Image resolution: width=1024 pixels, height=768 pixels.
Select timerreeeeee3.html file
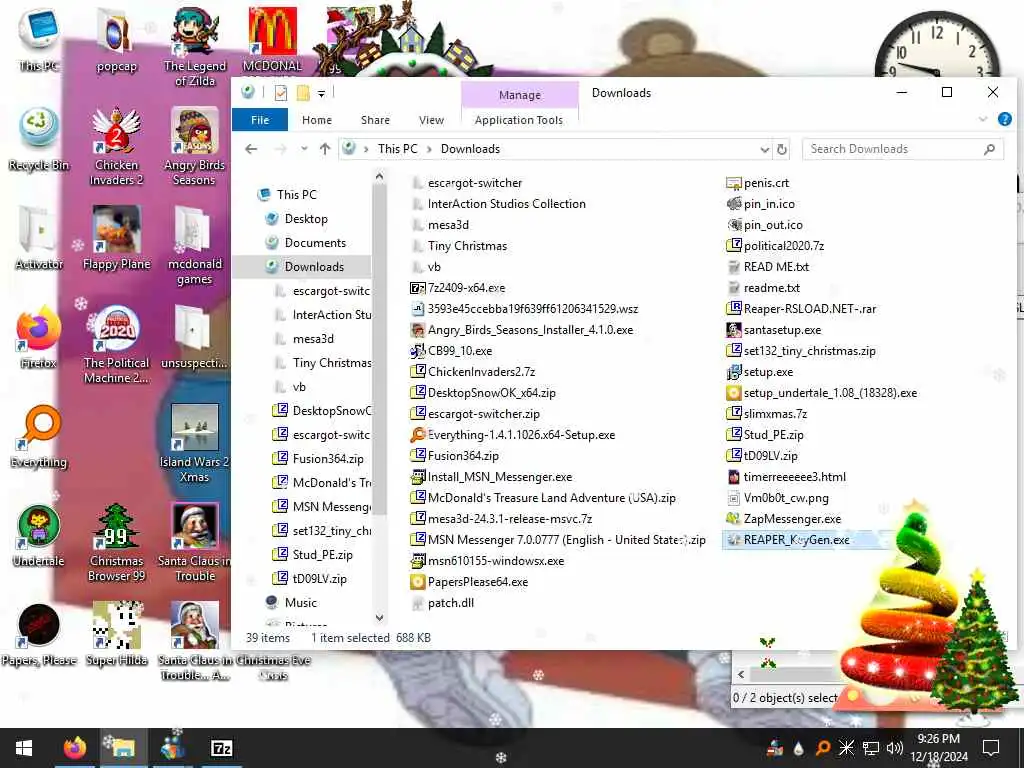point(794,477)
